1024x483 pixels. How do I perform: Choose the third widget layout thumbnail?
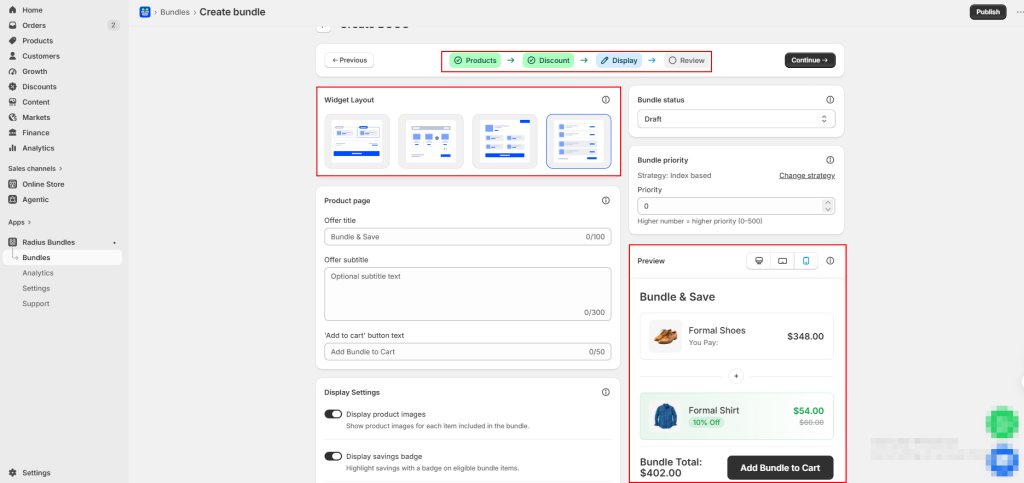pos(505,142)
